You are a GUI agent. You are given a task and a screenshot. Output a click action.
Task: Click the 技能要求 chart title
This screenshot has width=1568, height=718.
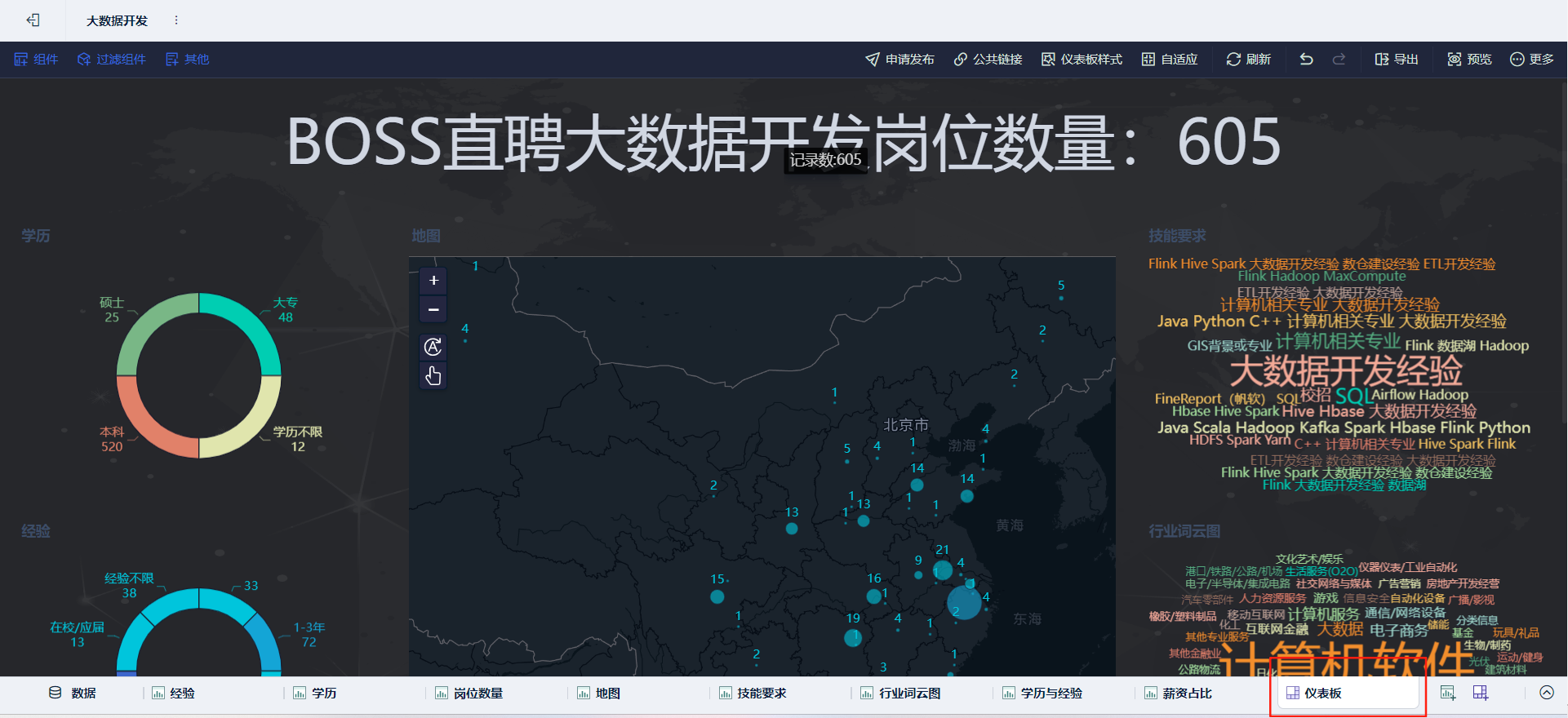point(1177,236)
